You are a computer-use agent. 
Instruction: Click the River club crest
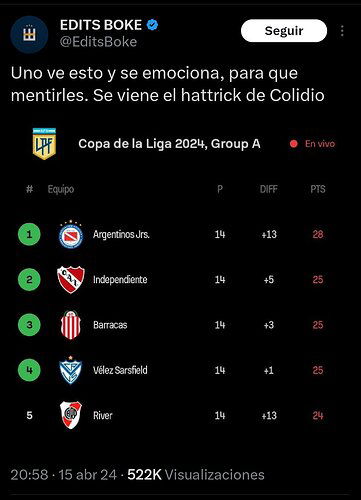71,415
